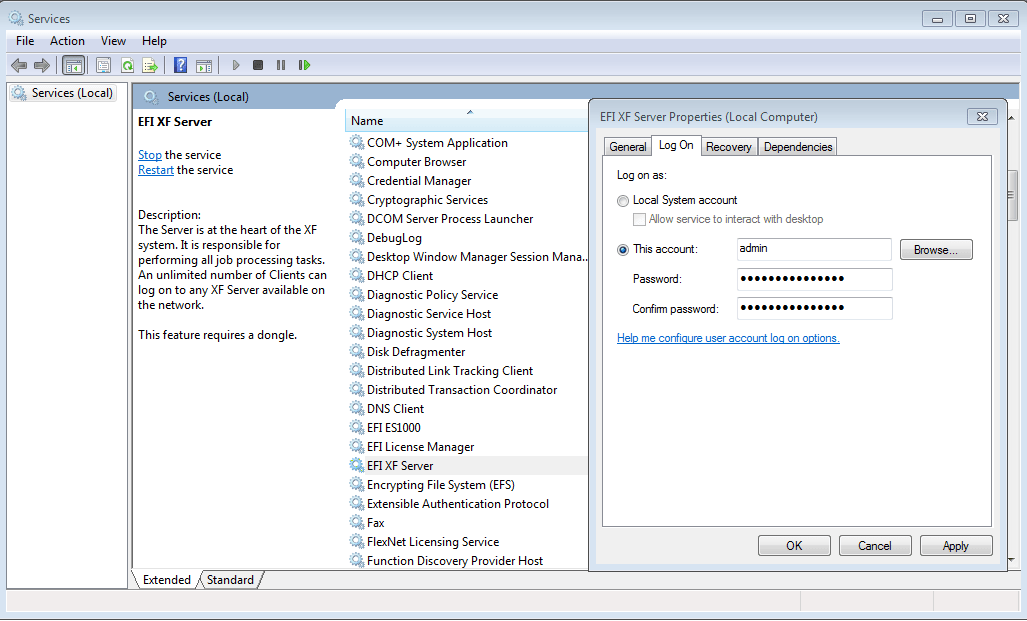Click the services list scrollbar up arrow

pyautogui.click(x=1013, y=118)
